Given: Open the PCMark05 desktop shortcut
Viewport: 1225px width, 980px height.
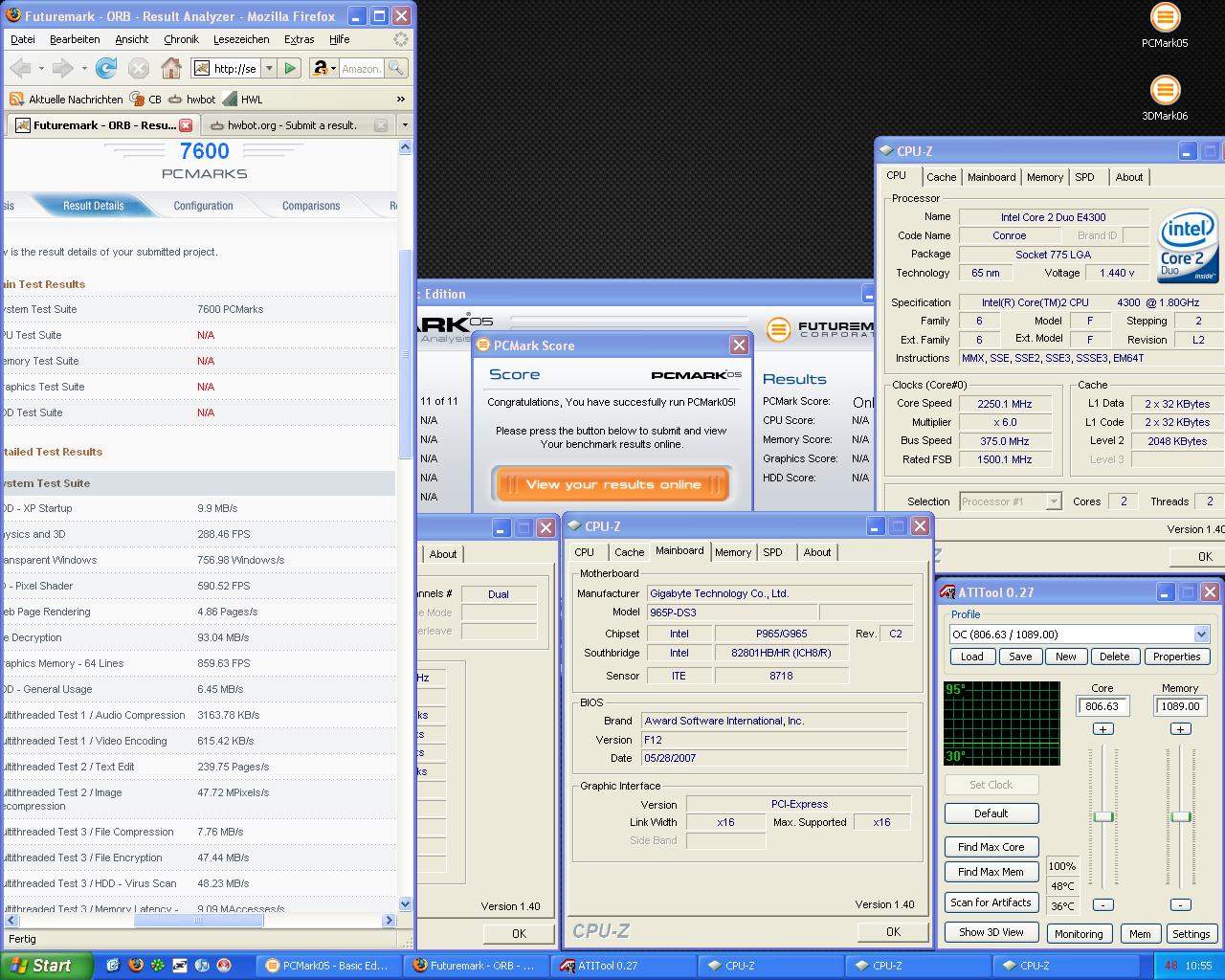Looking at the screenshot, I should pyautogui.click(x=1165, y=26).
